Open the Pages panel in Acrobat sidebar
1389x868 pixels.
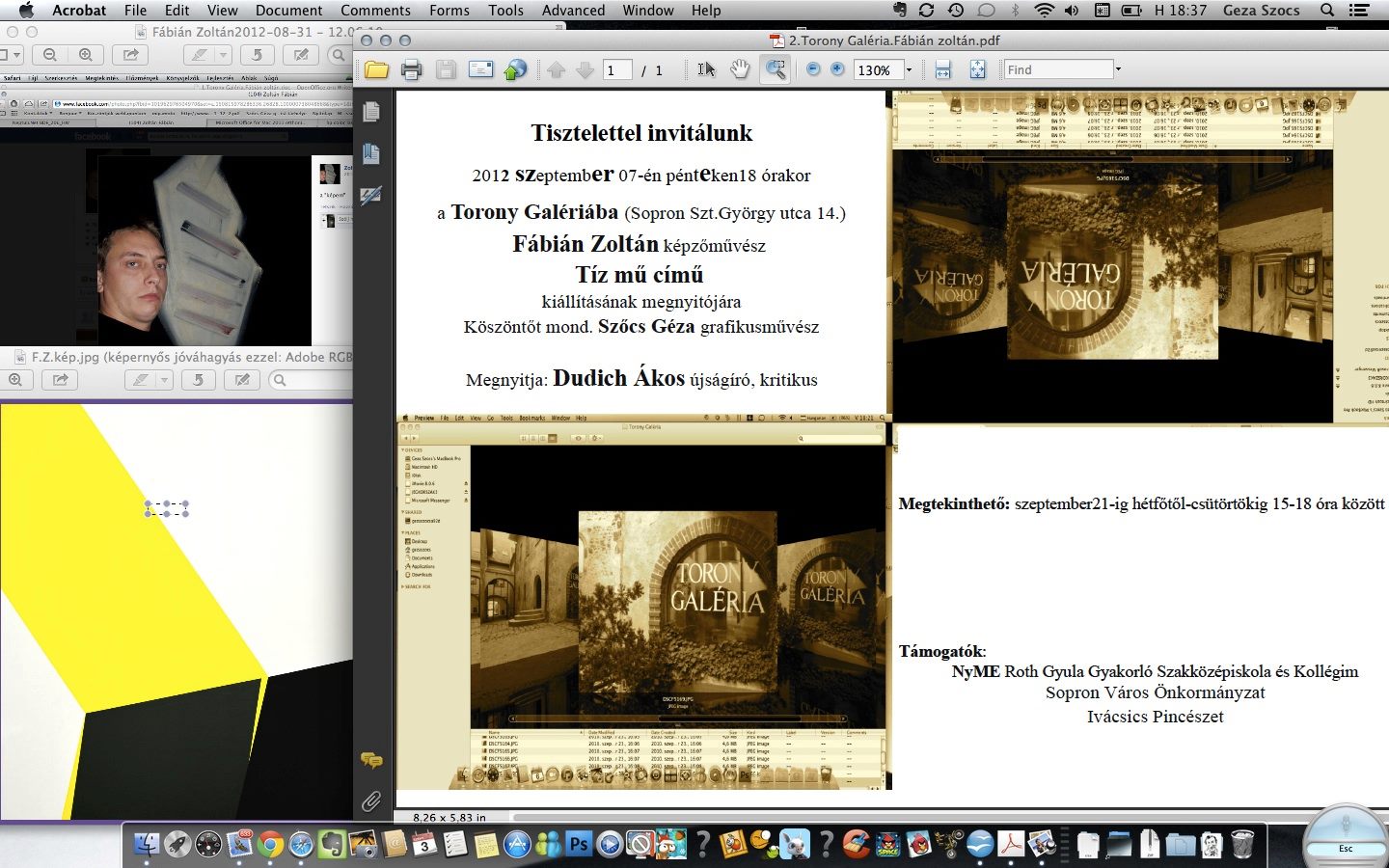click(x=371, y=112)
